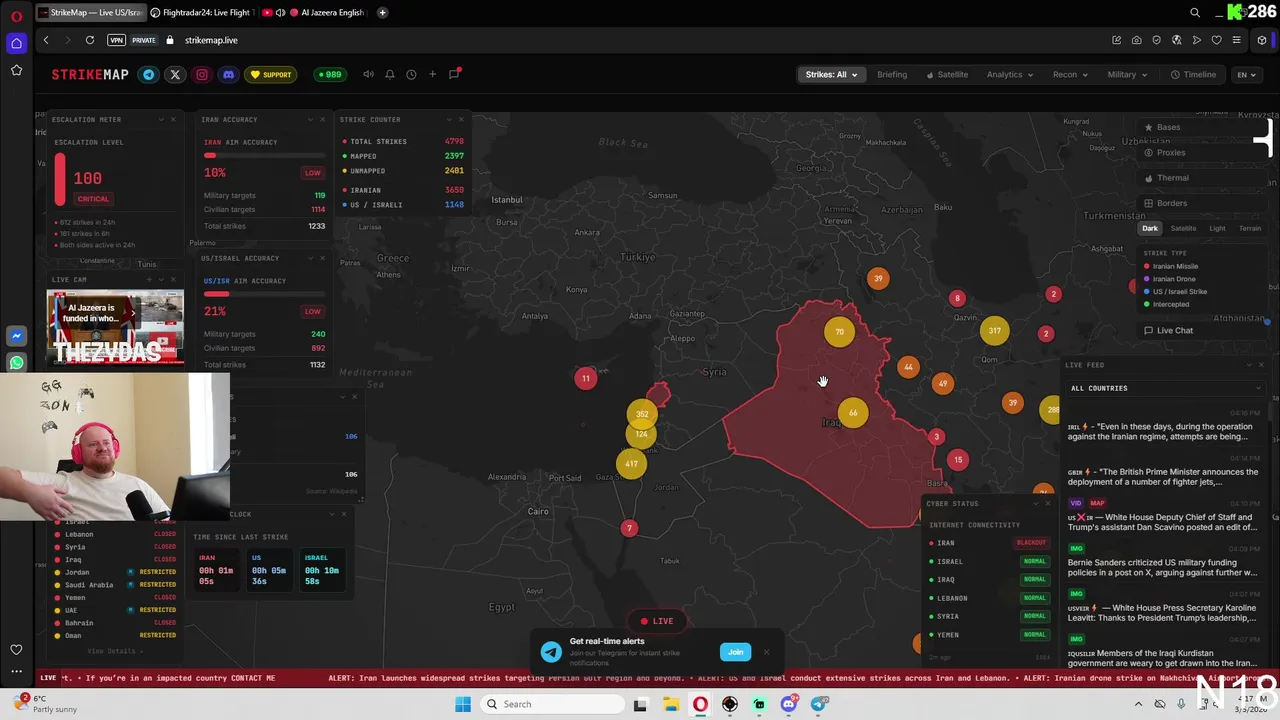The width and height of the screenshot is (1280, 720).
Task: Expand Recon dropdown menu
Action: [x=1070, y=74]
